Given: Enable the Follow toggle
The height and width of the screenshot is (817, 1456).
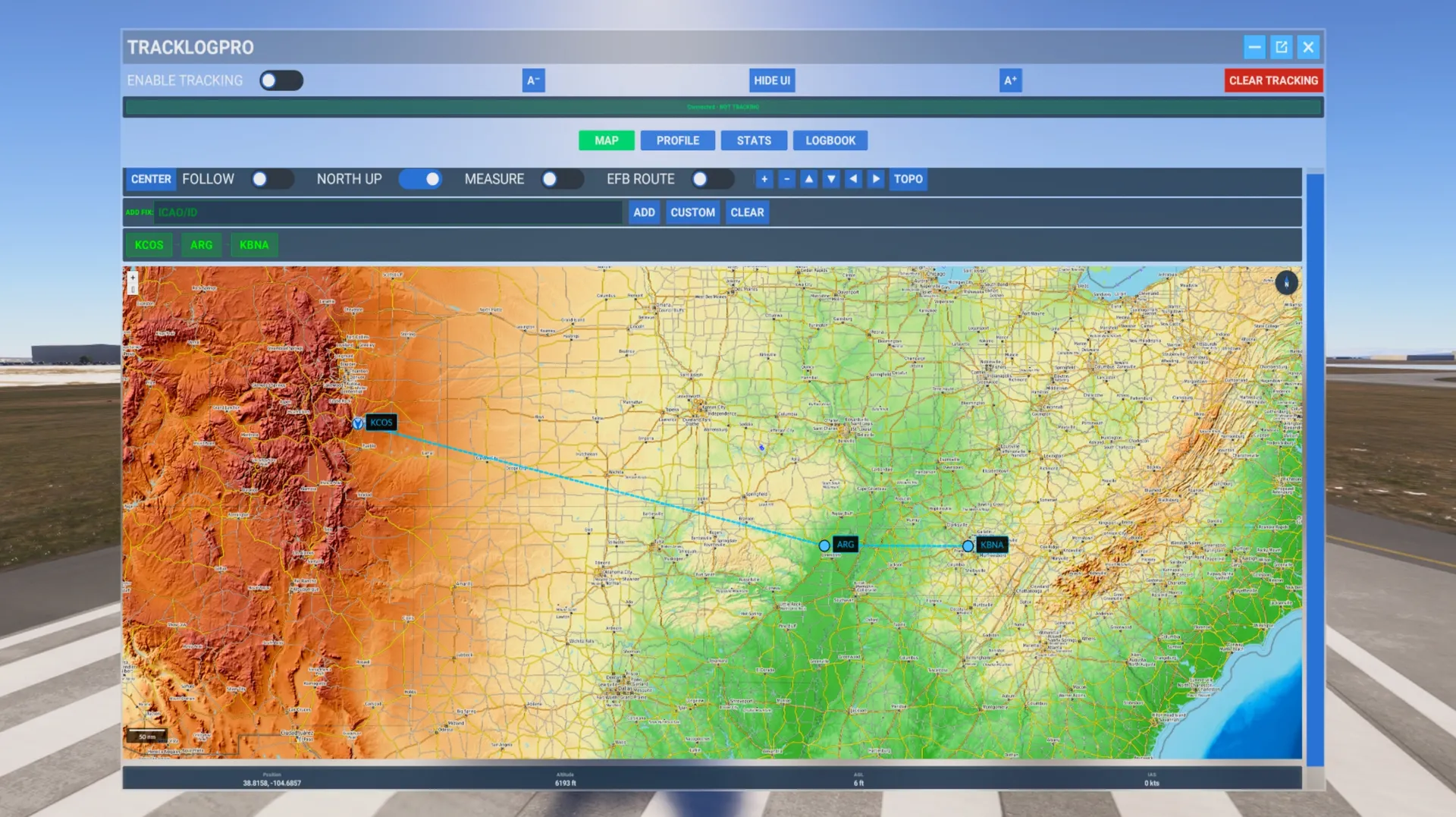Looking at the screenshot, I should pos(271,179).
